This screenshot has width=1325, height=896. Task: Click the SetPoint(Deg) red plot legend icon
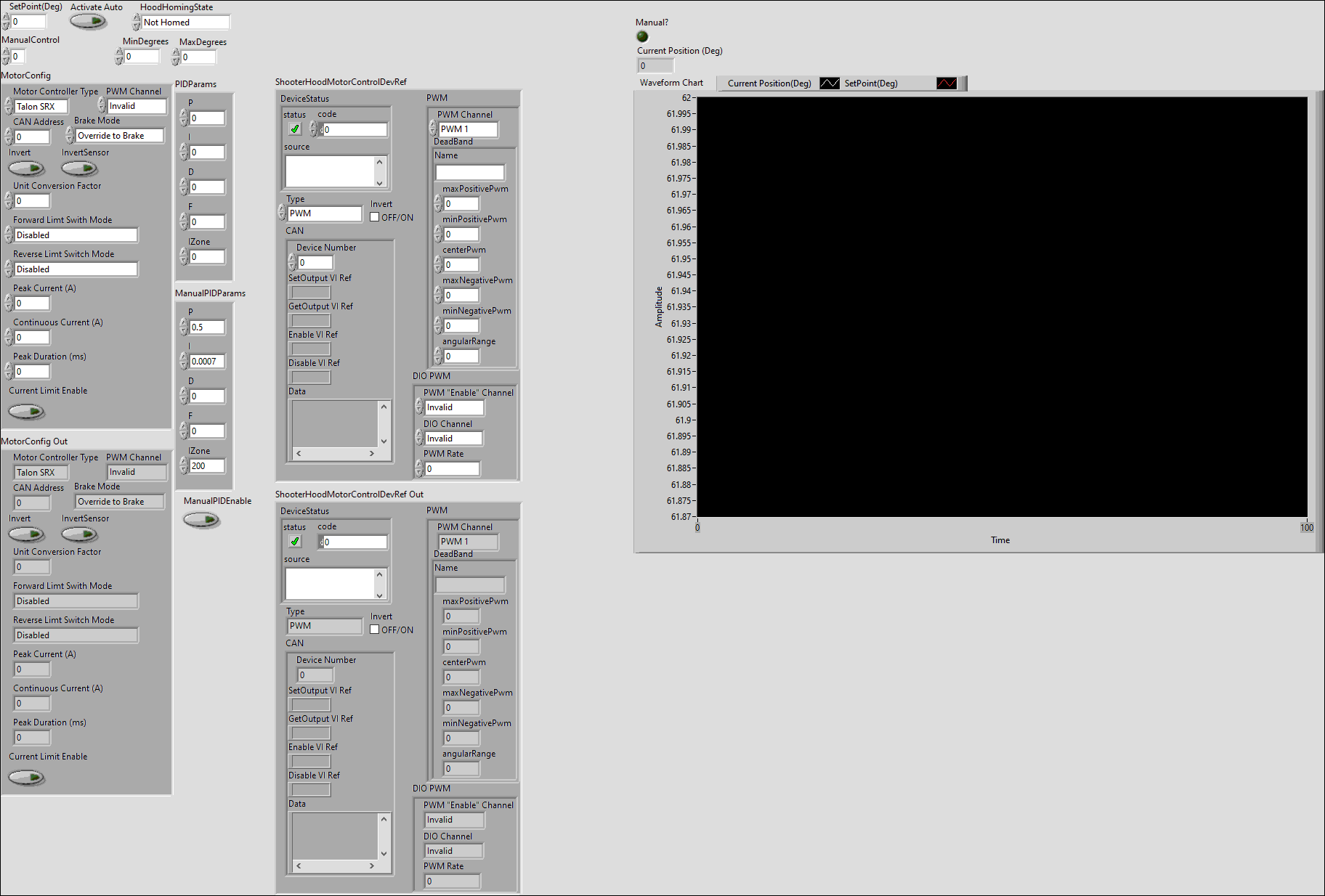(x=947, y=84)
